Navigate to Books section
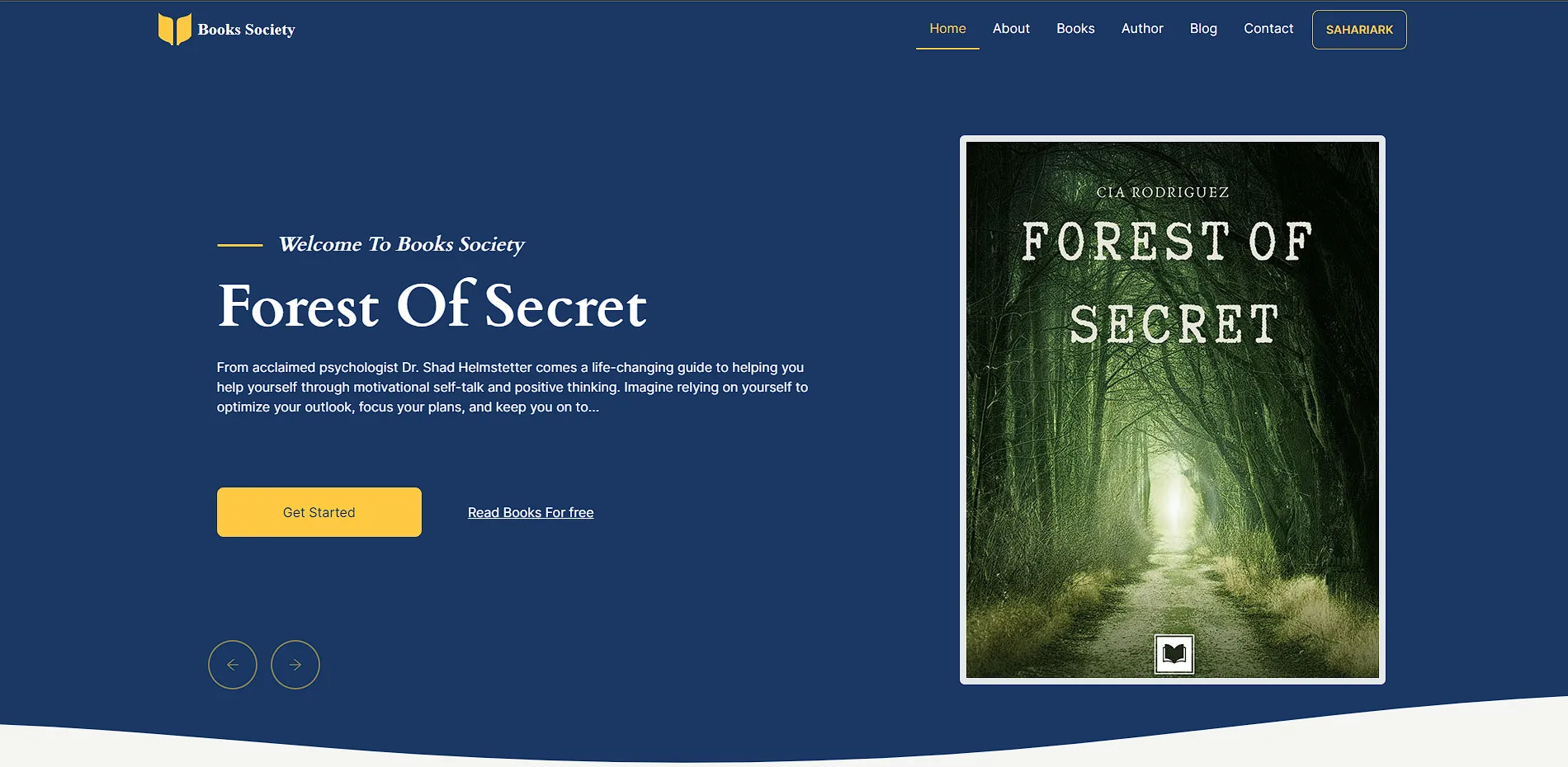 click(x=1075, y=29)
